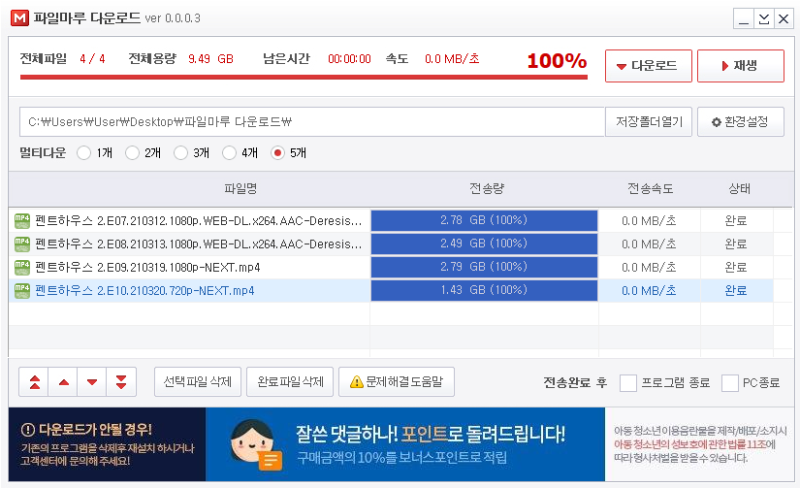The height and width of the screenshot is (488, 800).
Task: Click the 2.78 GB (100%) progress bar
Action: (484, 221)
